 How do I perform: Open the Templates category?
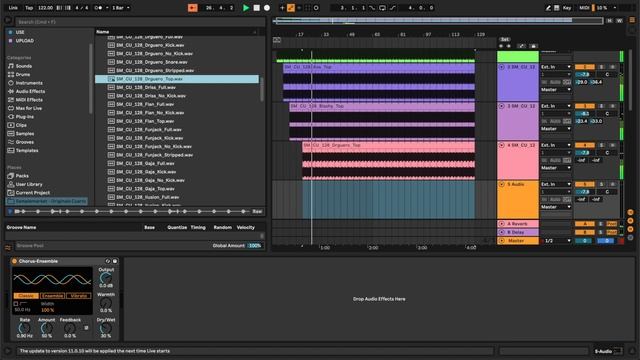tap(27, 150)
